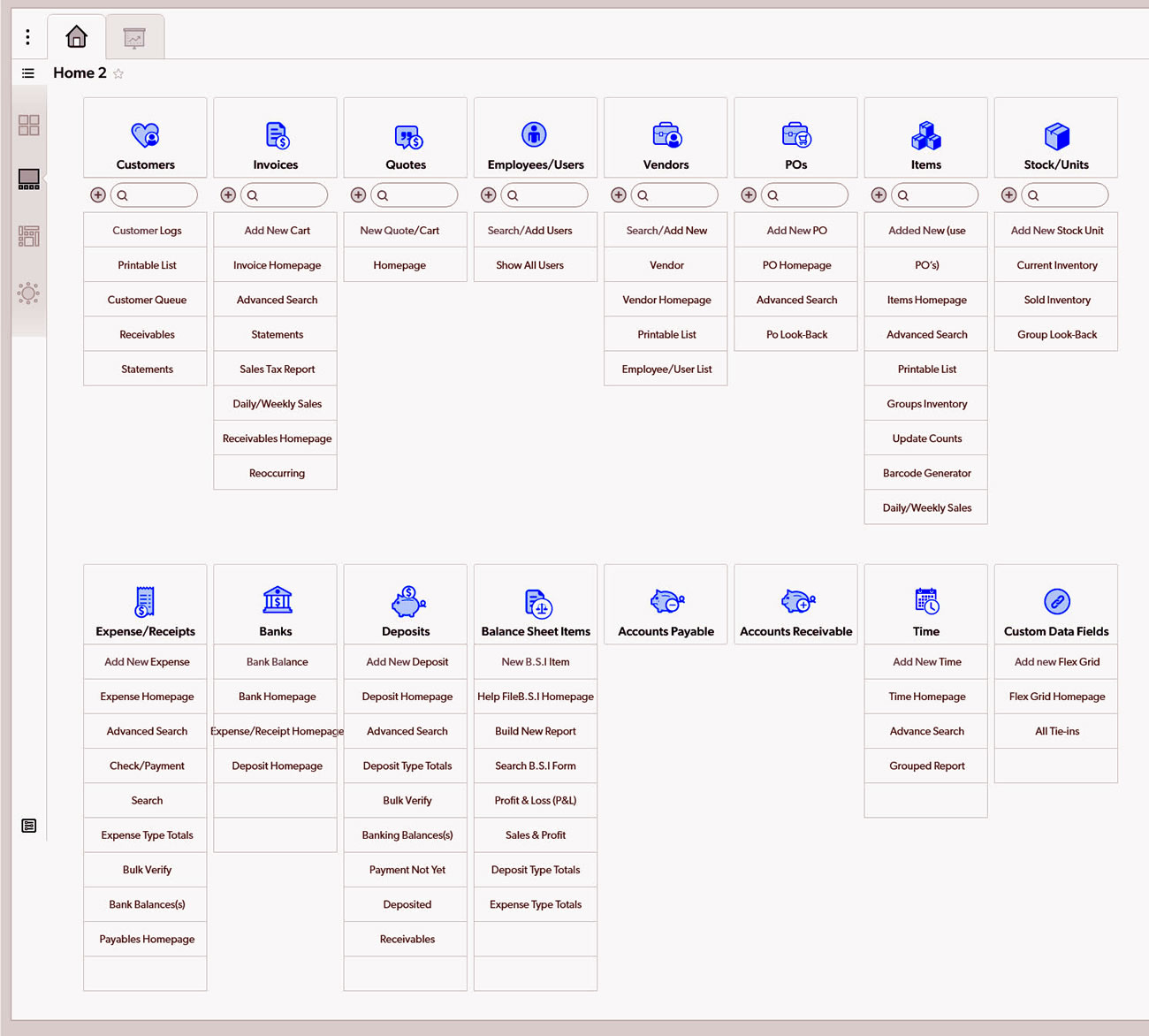Click the Deposits piggy bank icon
This screenshot has height=1036, width=1149.
tap(407, 601)
